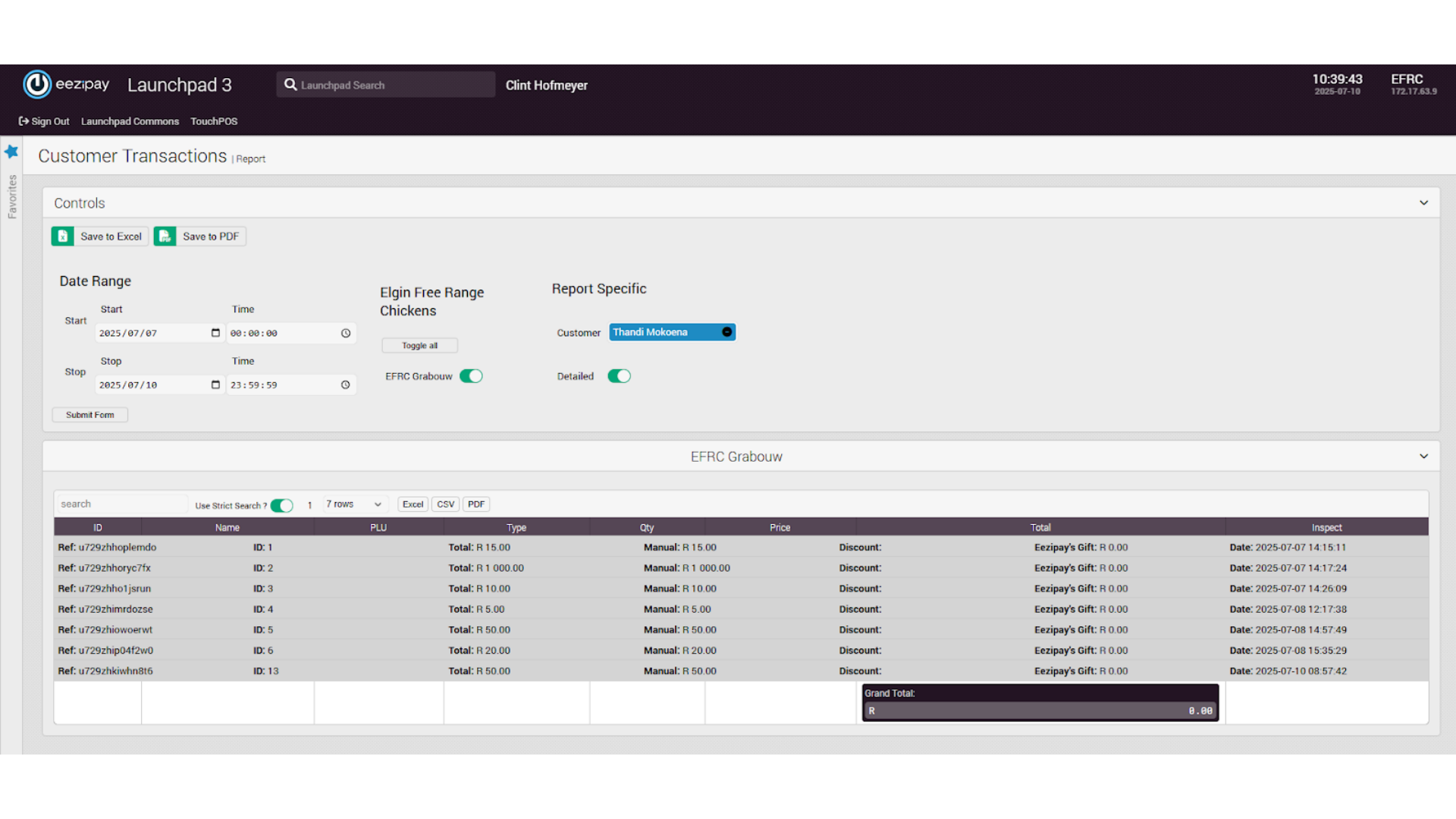The width and height of the screenshot is (1456, 819).
Task: Select row Ref: u729zhho1jsrun
Action: pos(741,588)
